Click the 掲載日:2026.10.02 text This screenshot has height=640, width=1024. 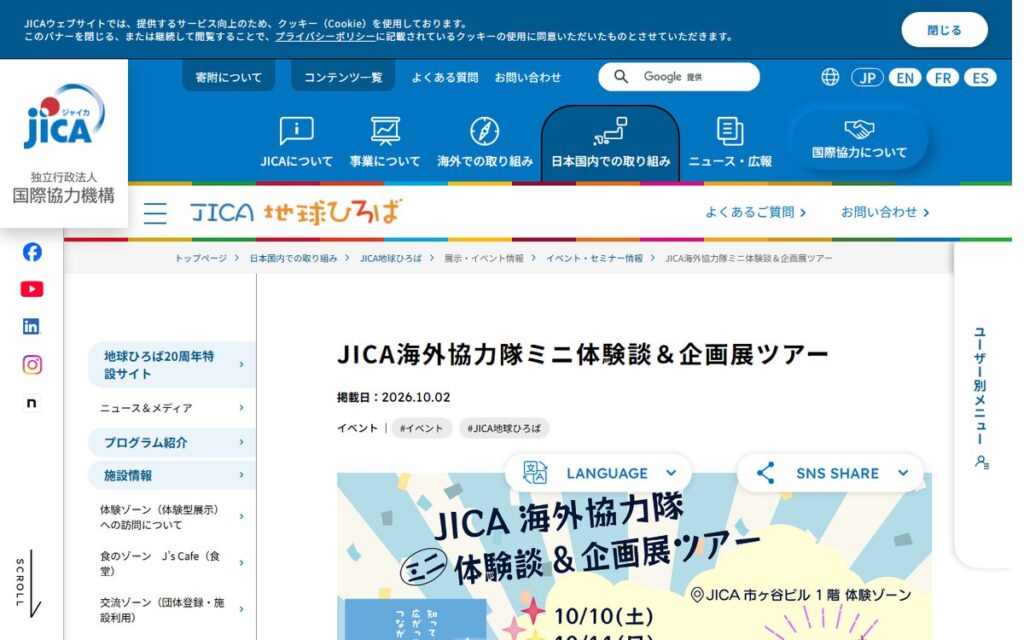coord(393,397)
